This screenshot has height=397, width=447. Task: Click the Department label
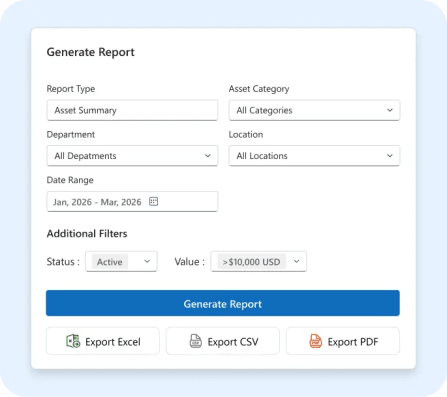click(x=71, y=135)
